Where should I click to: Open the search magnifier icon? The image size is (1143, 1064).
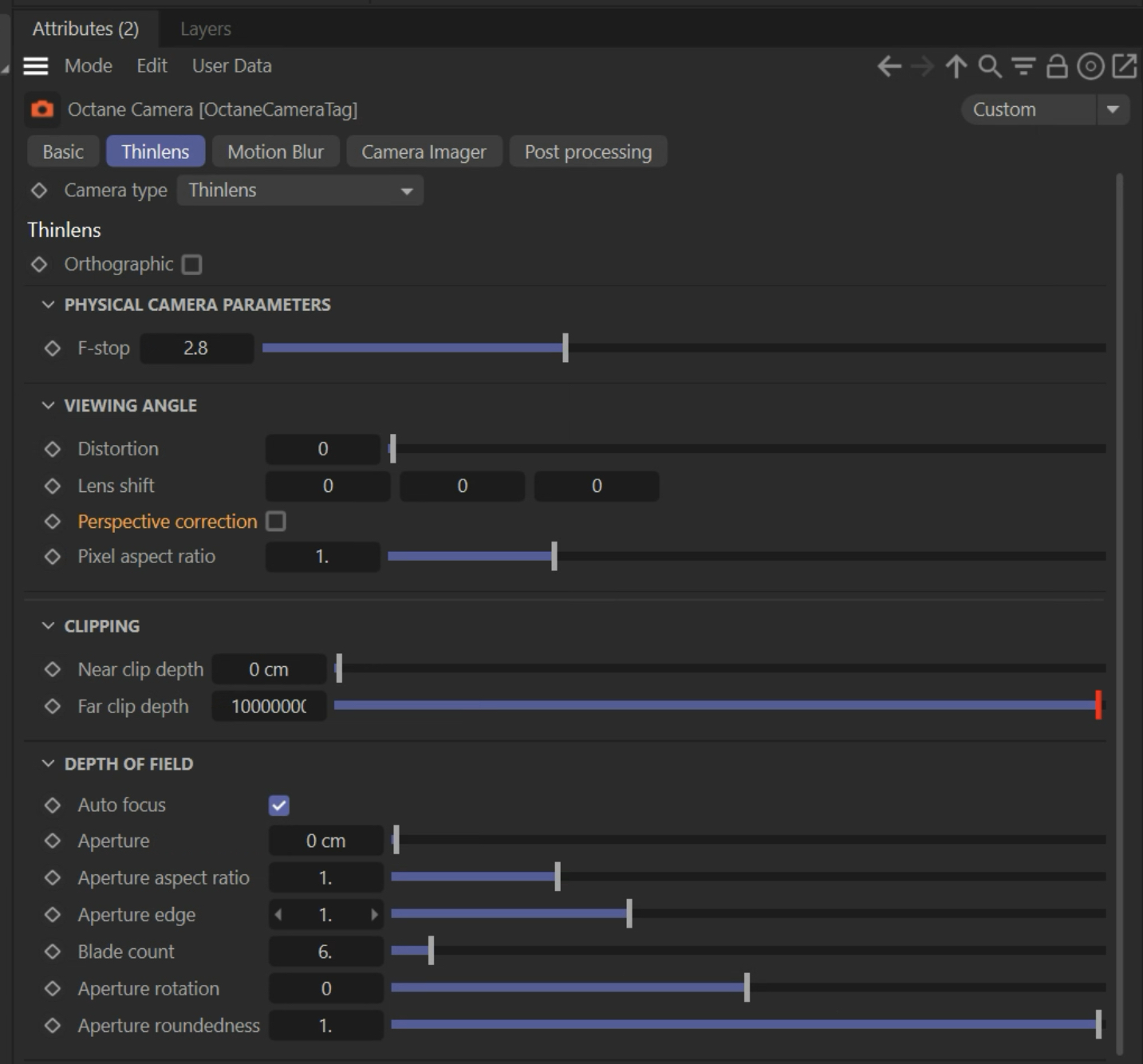click(990, 66)
